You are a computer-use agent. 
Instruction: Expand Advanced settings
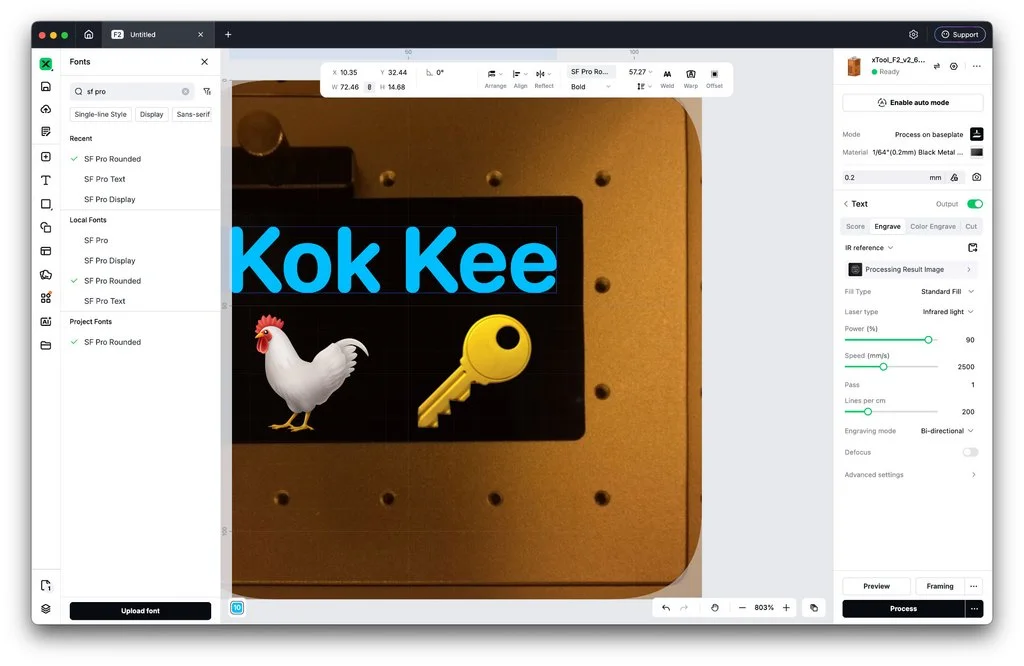(x=910, y=475)
